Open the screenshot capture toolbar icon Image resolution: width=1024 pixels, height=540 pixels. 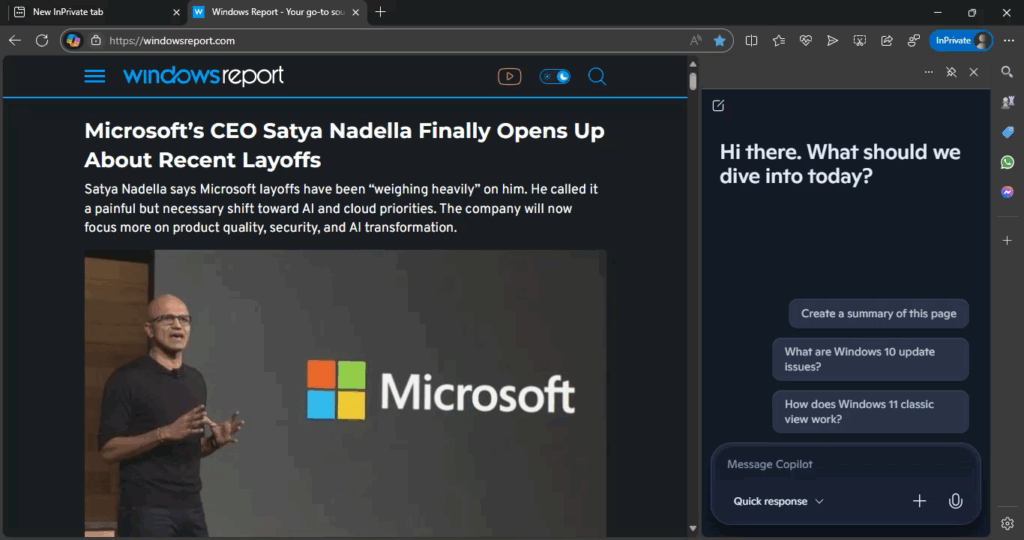click(859, 40)
